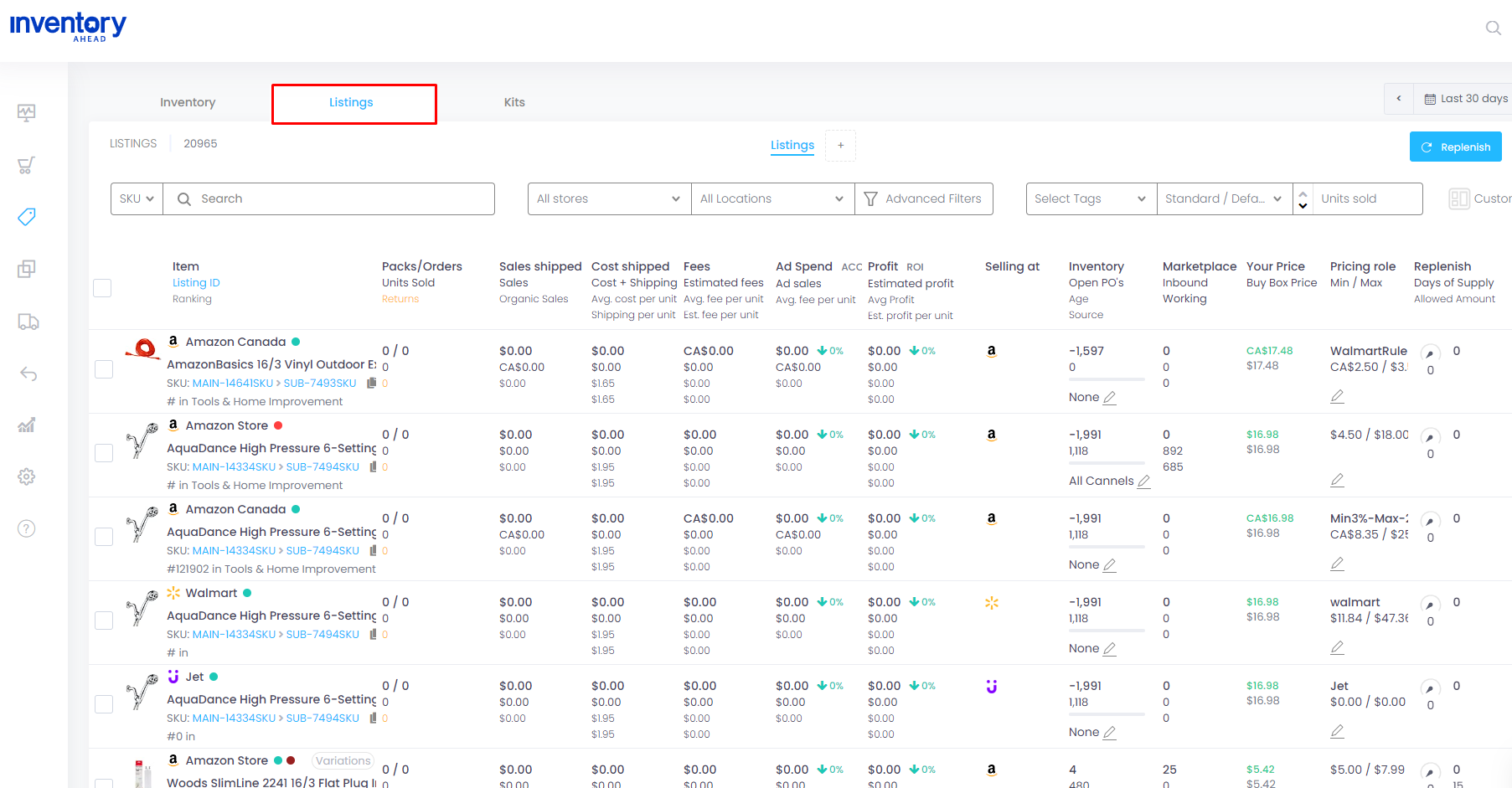
Task: Open the copy layers sidebar icon
Action: pyautogui.click(x=27, y=269)
